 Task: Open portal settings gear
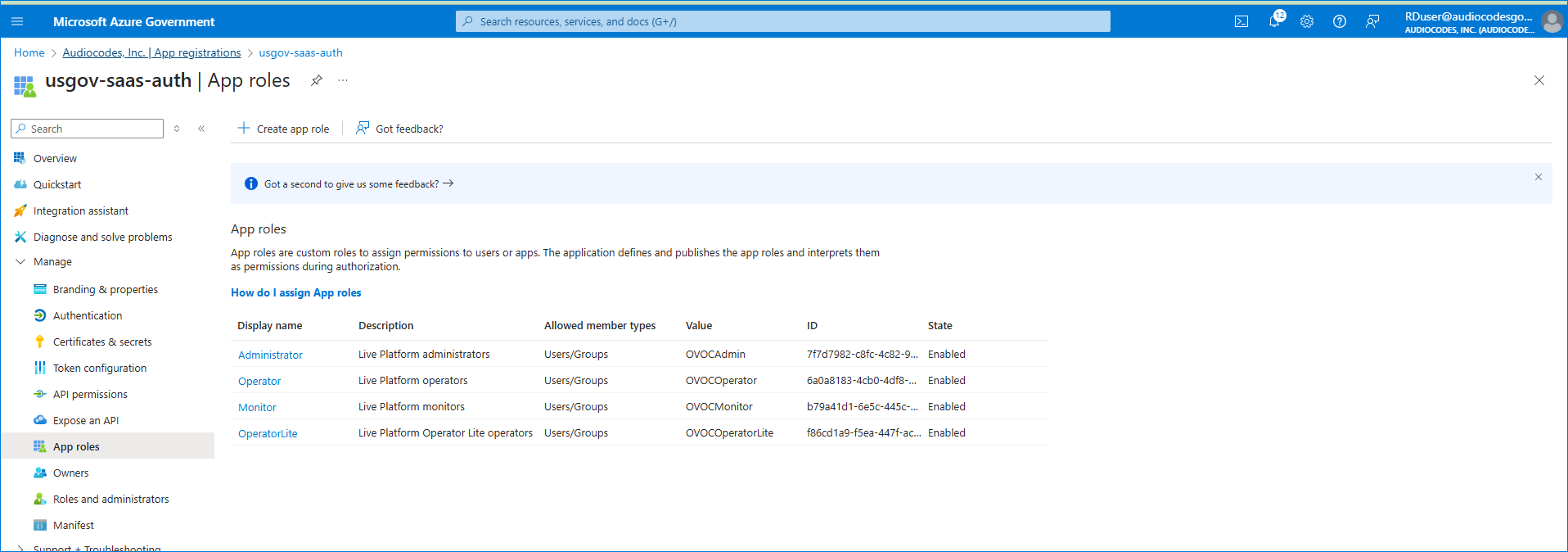click(x=1307, y=21)
